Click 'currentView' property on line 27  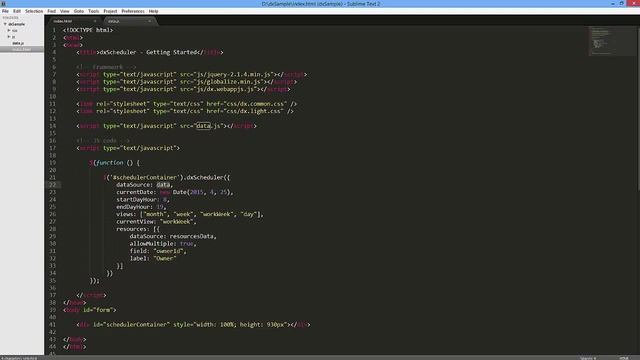coord(134,222)
